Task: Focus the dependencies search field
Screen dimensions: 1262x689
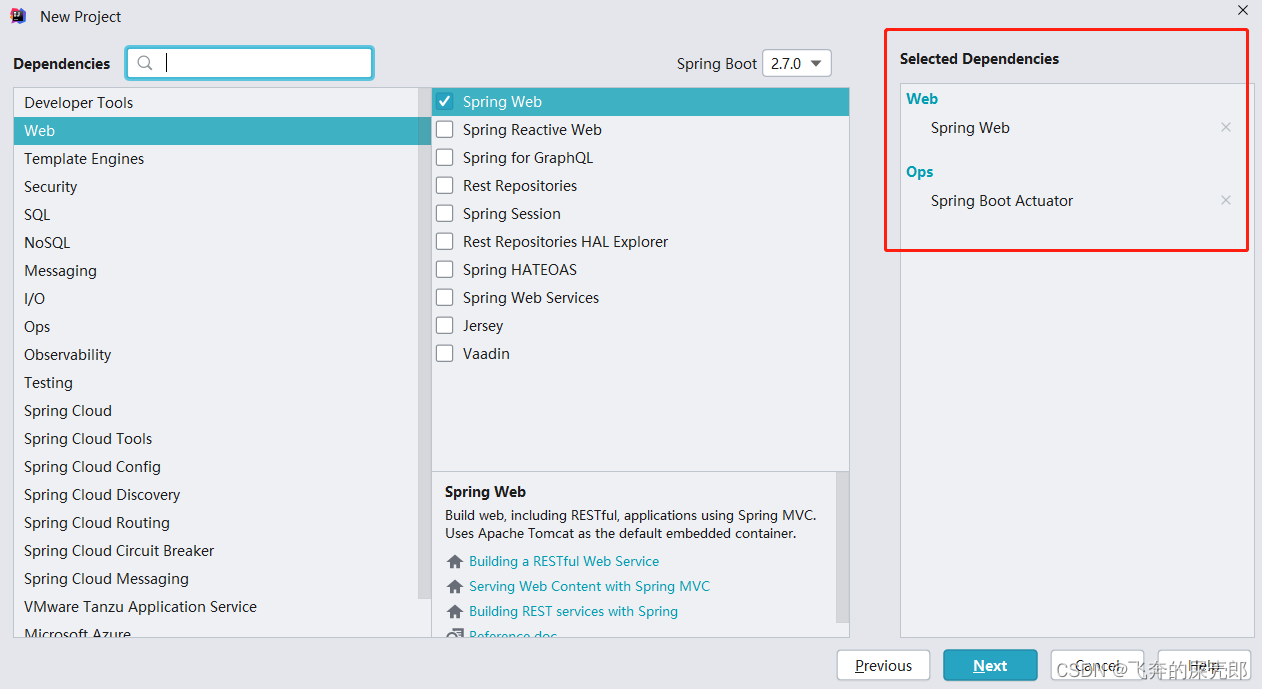Action: tap(250, 63)
